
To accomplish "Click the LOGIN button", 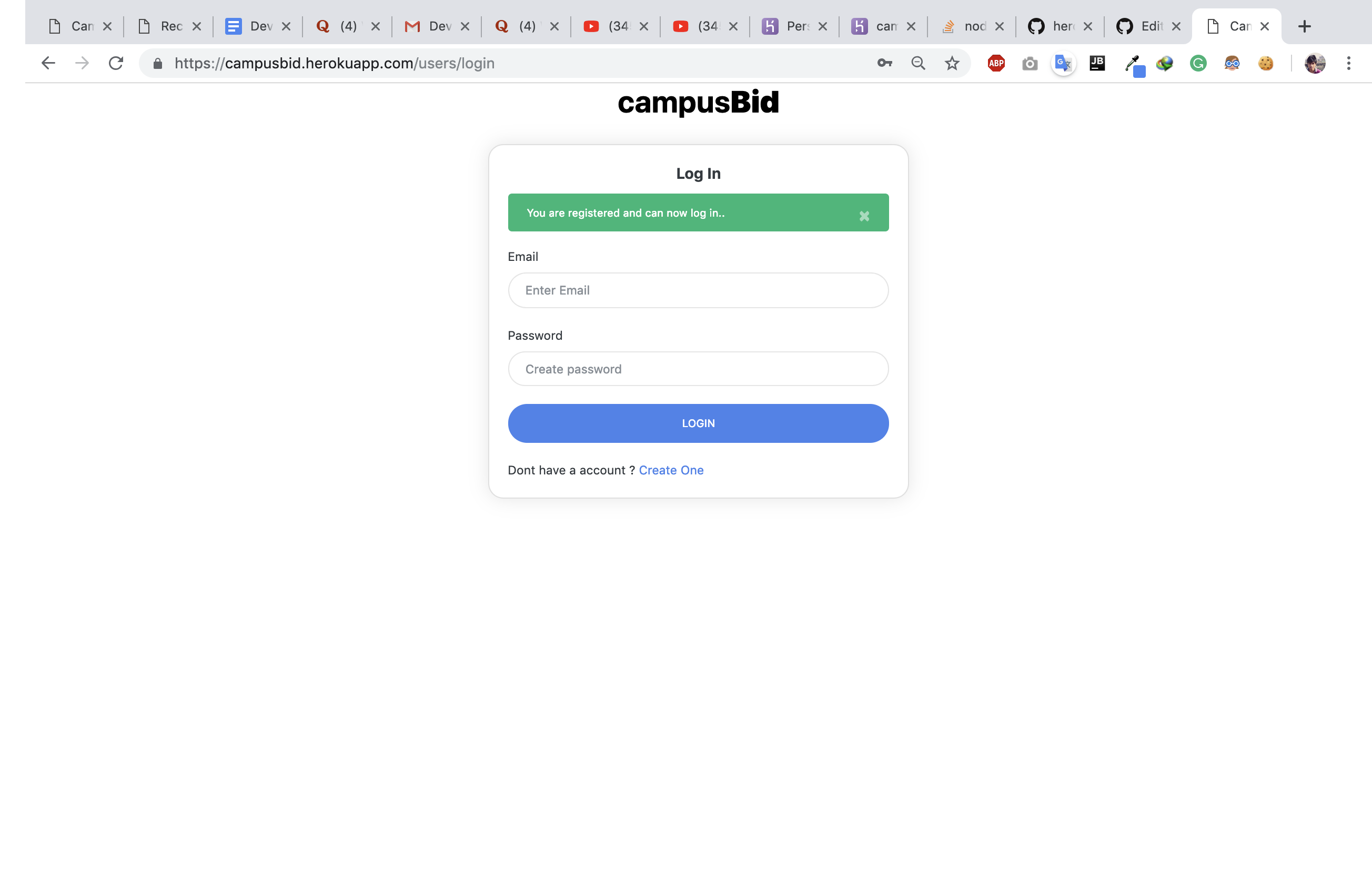I will (698, 422).
